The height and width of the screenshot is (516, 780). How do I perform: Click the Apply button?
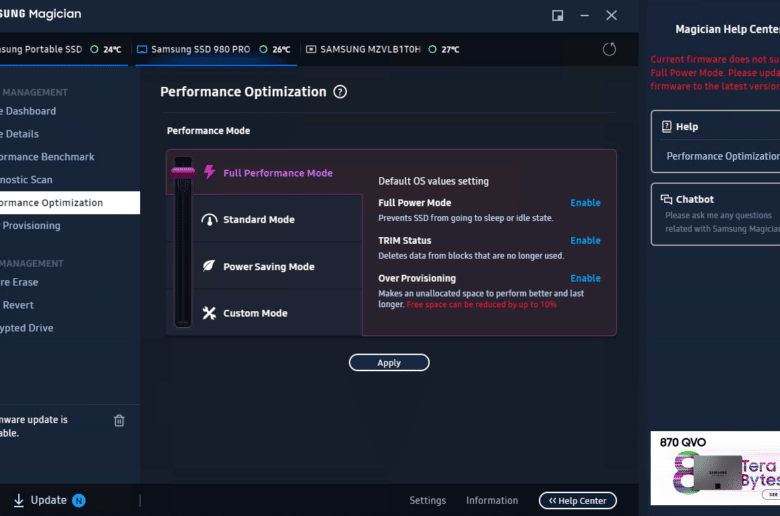tap(389, 363)
